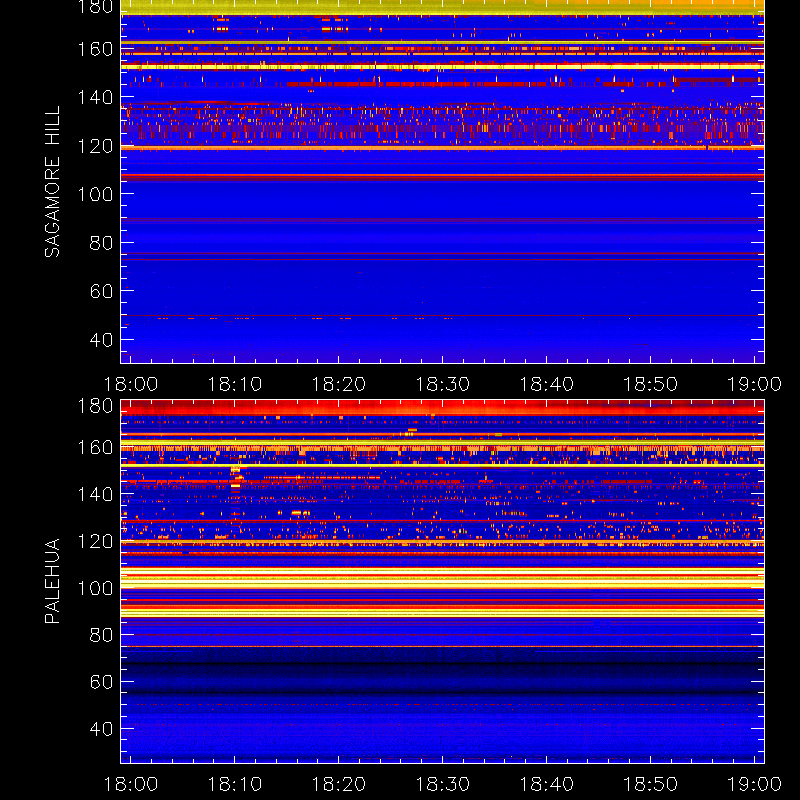Click the 18:40 time label under the Sagamore Hill plot

(546, 384)
